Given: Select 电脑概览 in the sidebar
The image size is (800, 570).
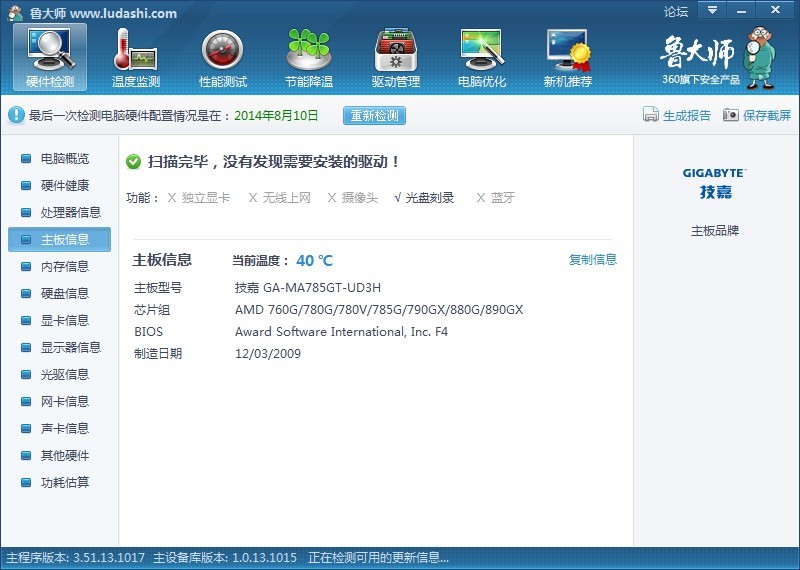Looking at the screenshot, I should click(59, 158).
